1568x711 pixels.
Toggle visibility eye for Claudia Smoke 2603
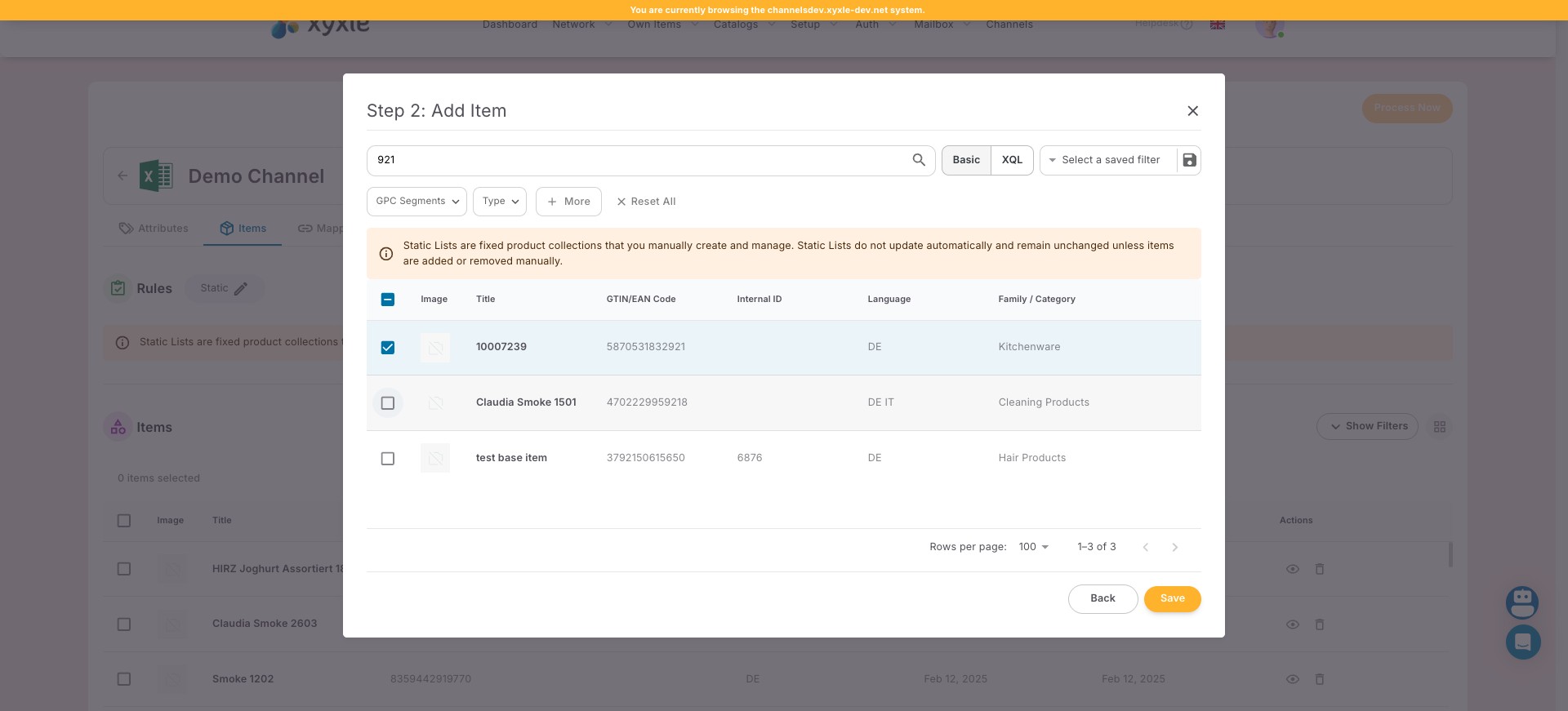(1292, 624)
